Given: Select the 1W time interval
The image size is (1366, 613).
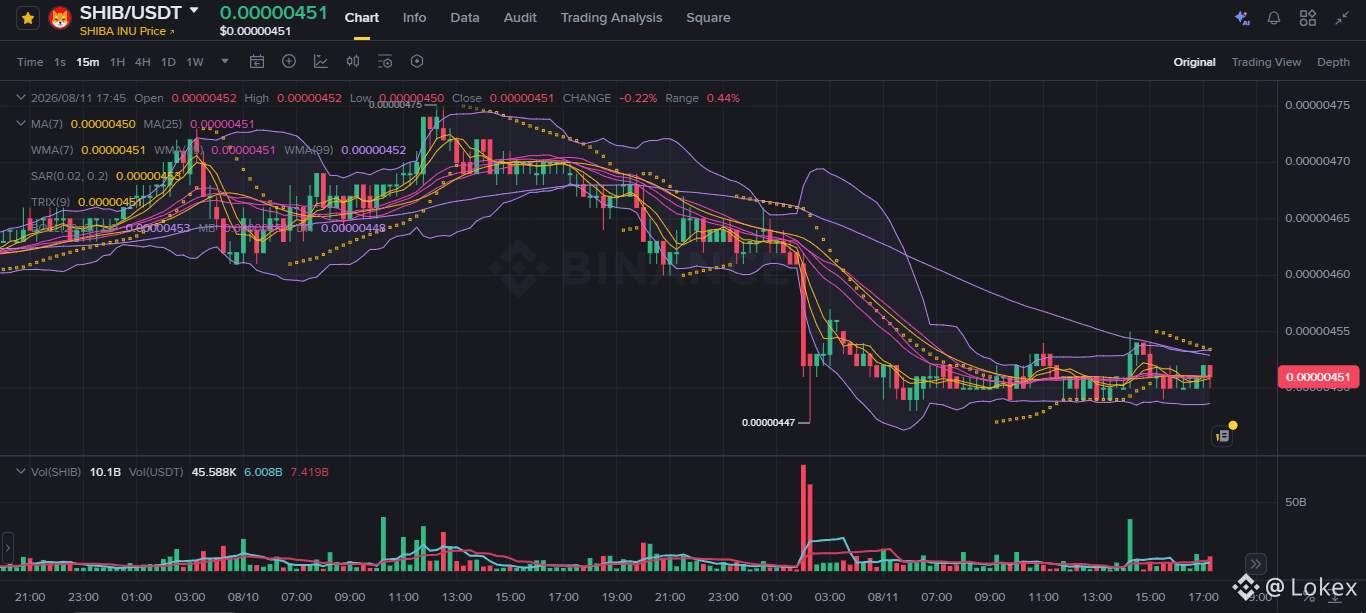Looking at the screenshot, I should coord(195,62).
